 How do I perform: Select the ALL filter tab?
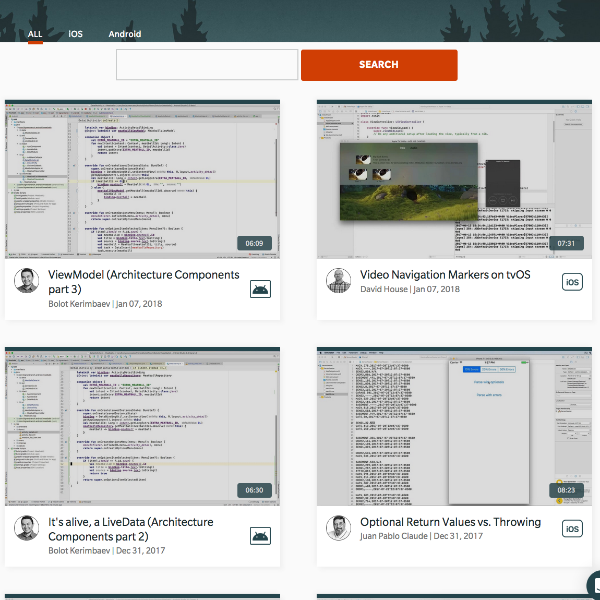35,34
